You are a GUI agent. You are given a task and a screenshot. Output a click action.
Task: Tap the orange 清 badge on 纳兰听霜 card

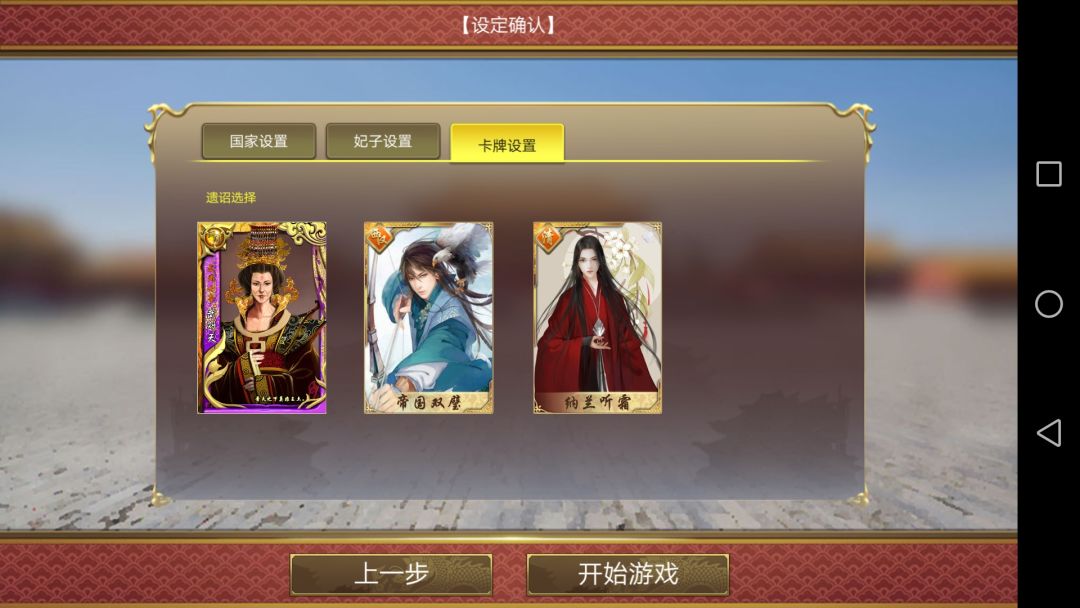(x=548, y=238)
